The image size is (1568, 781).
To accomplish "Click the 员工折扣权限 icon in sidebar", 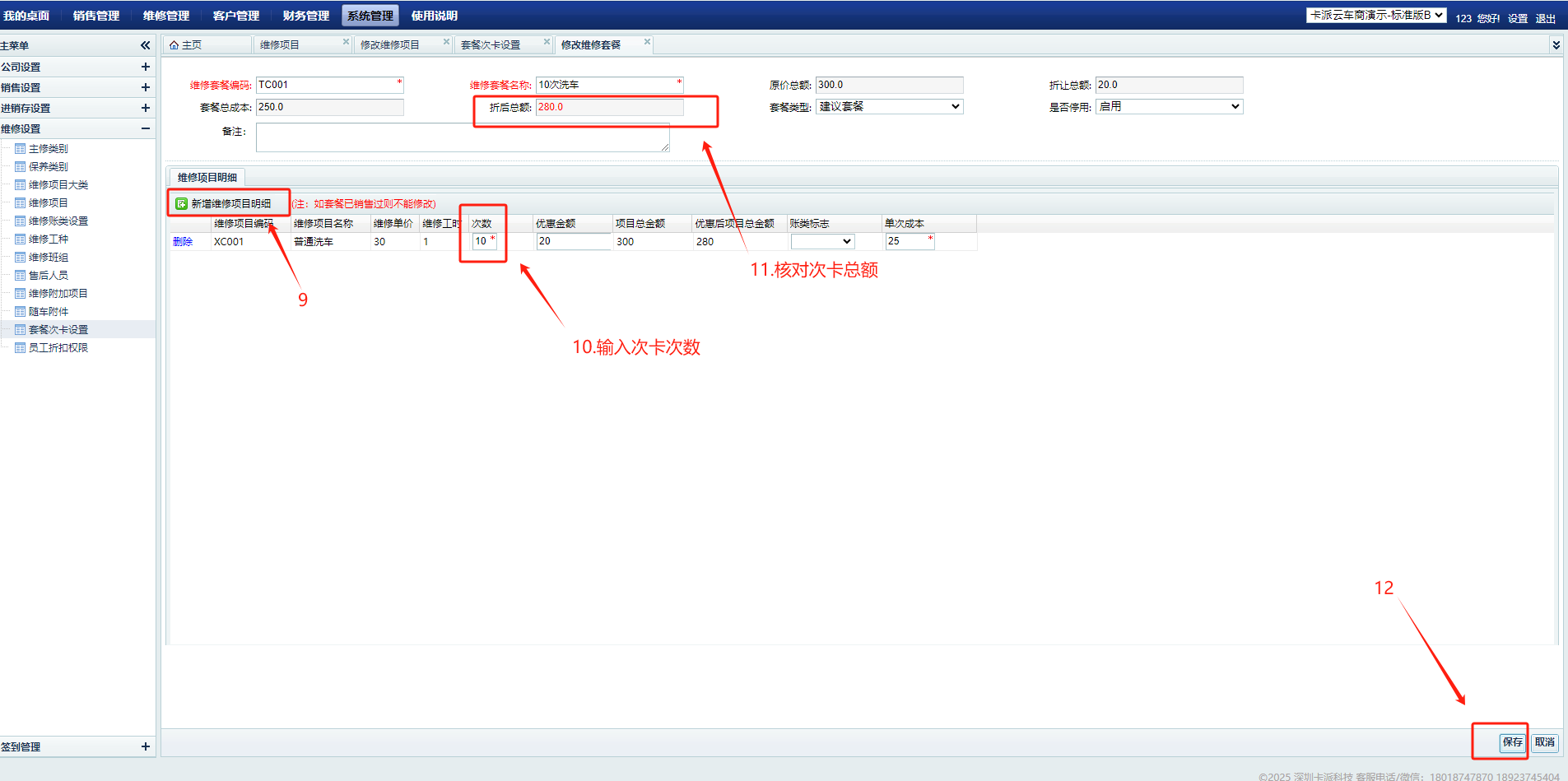I will coord(21,348).
